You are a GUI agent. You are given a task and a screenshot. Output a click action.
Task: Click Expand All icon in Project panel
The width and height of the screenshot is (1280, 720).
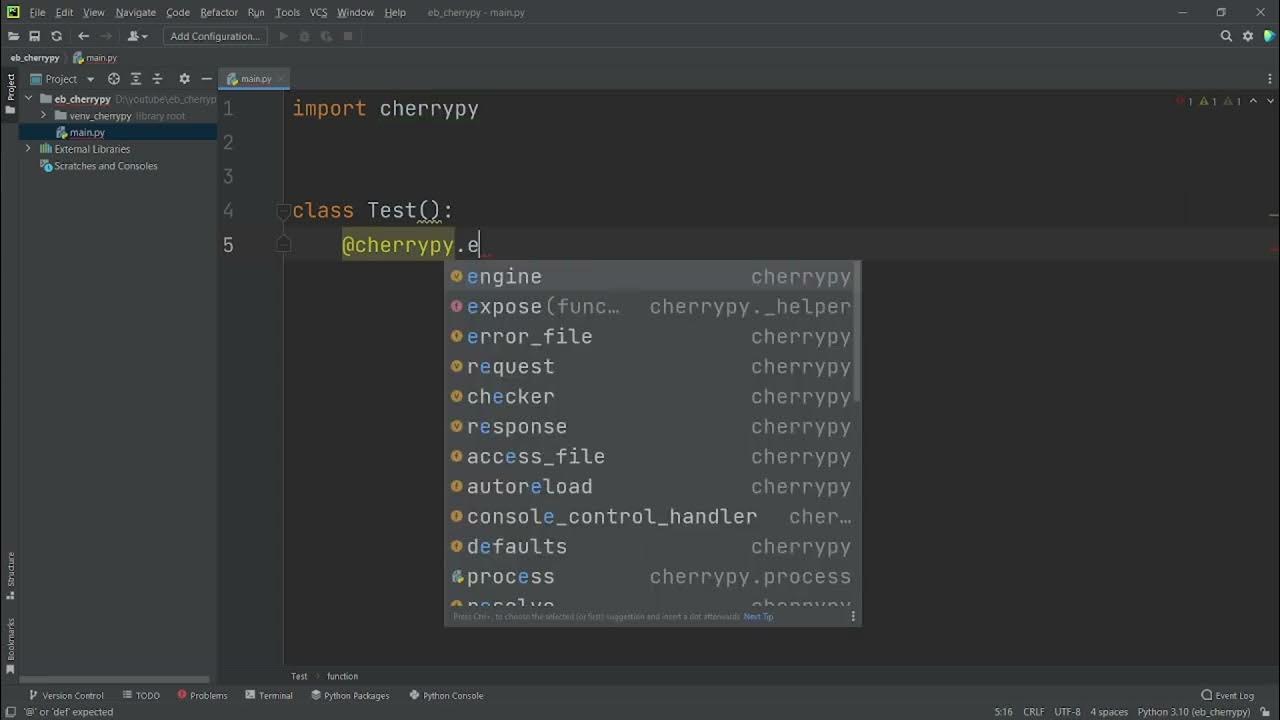136,79
